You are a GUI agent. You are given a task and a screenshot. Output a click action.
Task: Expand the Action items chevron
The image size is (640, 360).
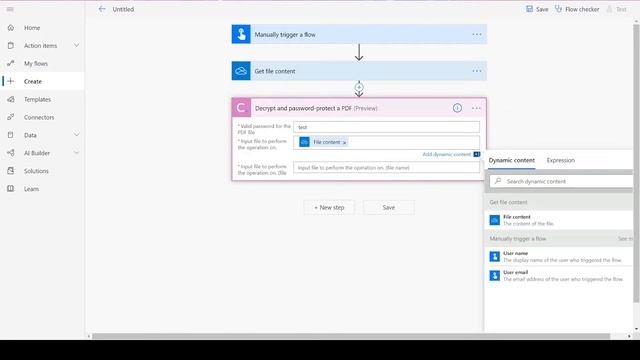(x=76, y=45)
